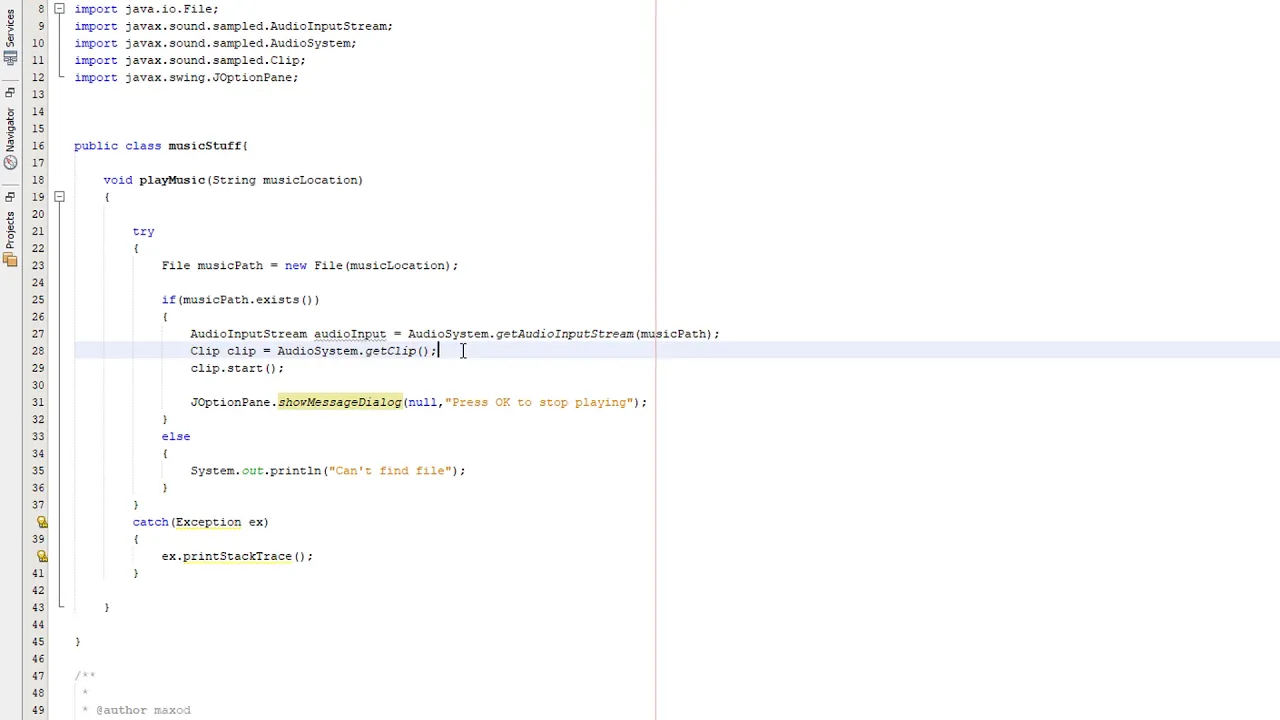Click line number 28 in gutter
Image resolution: width=1280 pixels, height=720 pixels.
(37, 351)
